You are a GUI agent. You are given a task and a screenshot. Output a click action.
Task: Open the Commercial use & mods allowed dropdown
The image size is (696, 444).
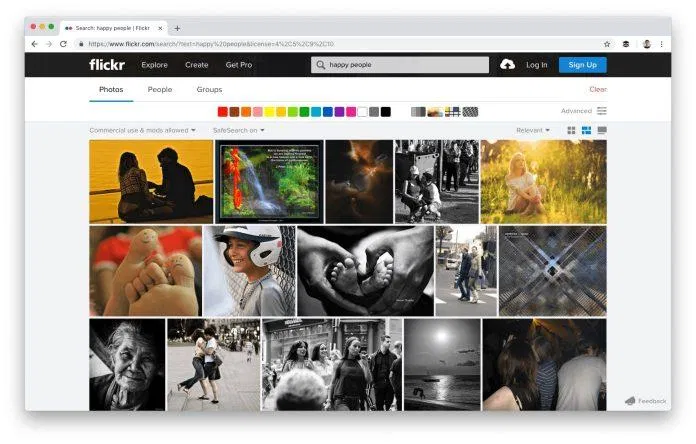pyautogui.click(x=142, y=130)
